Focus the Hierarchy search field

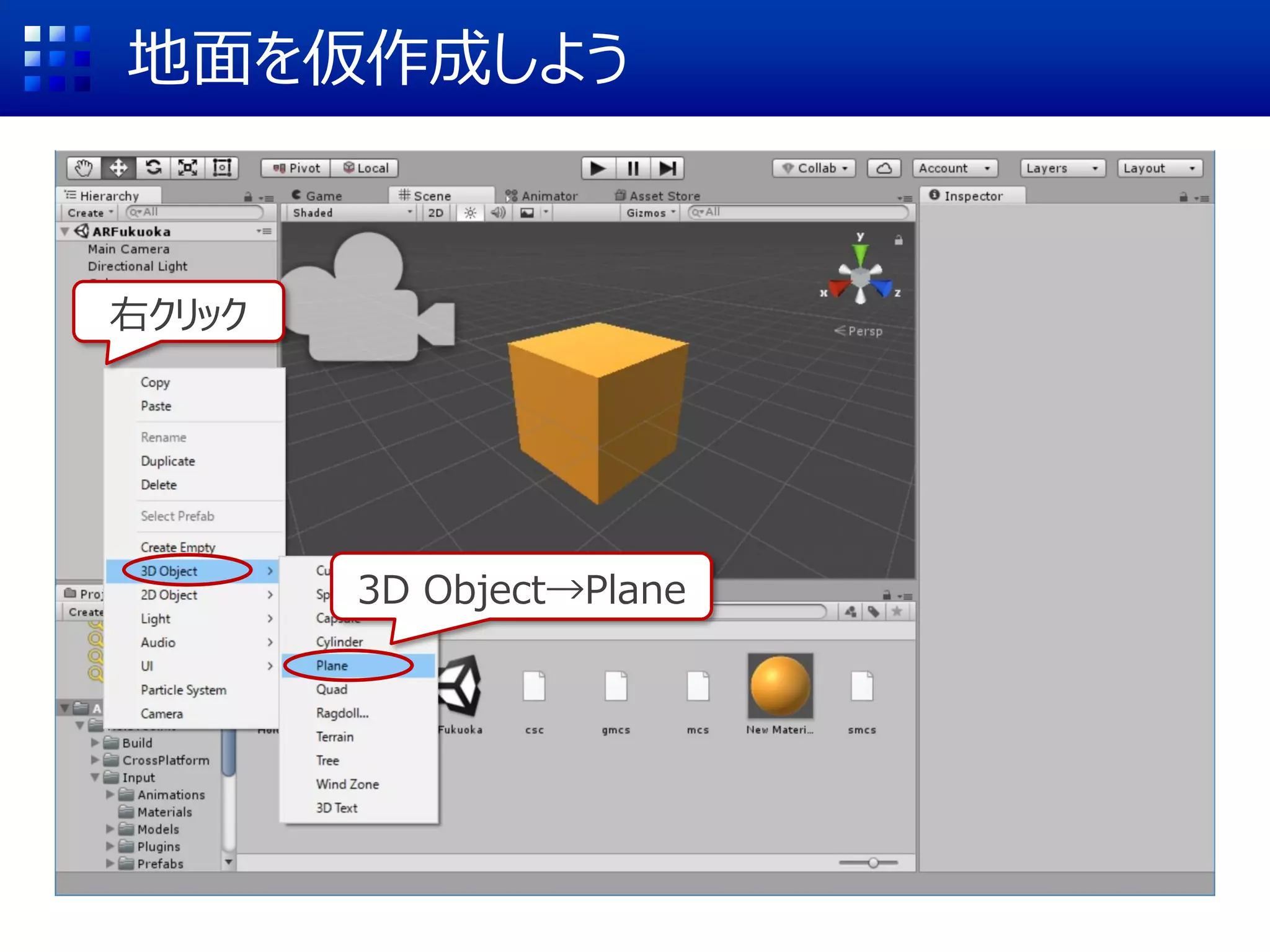pos(195,213)
